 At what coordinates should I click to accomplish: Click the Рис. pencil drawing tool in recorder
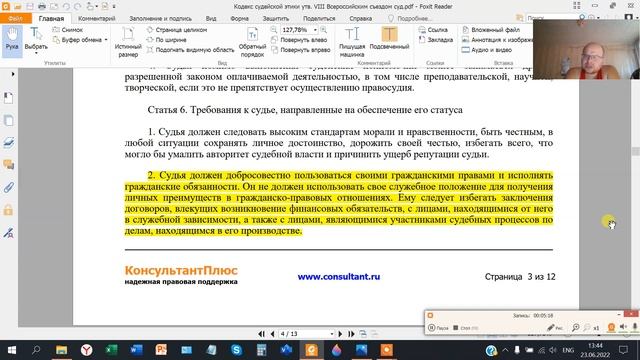pos(555,328)
